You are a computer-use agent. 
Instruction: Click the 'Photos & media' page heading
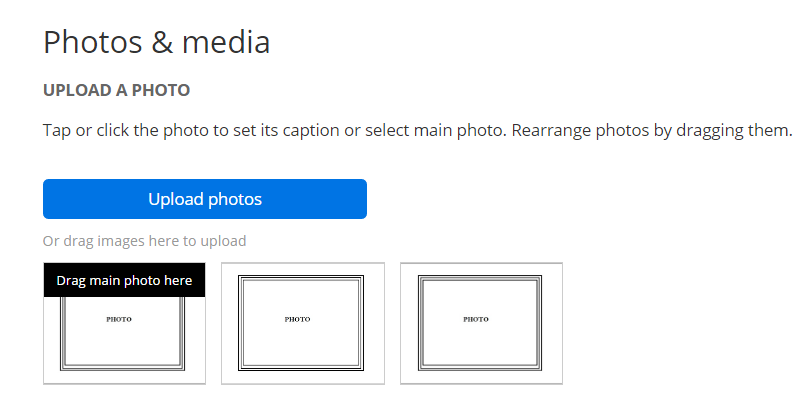point(157,42)
